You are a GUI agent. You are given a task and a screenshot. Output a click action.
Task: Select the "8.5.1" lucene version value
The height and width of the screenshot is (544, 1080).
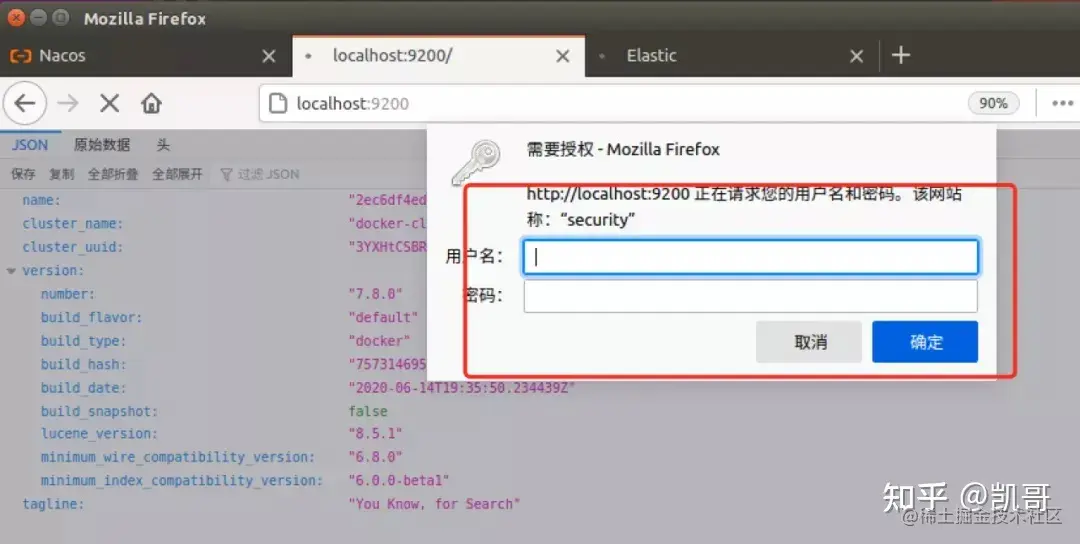375,434
